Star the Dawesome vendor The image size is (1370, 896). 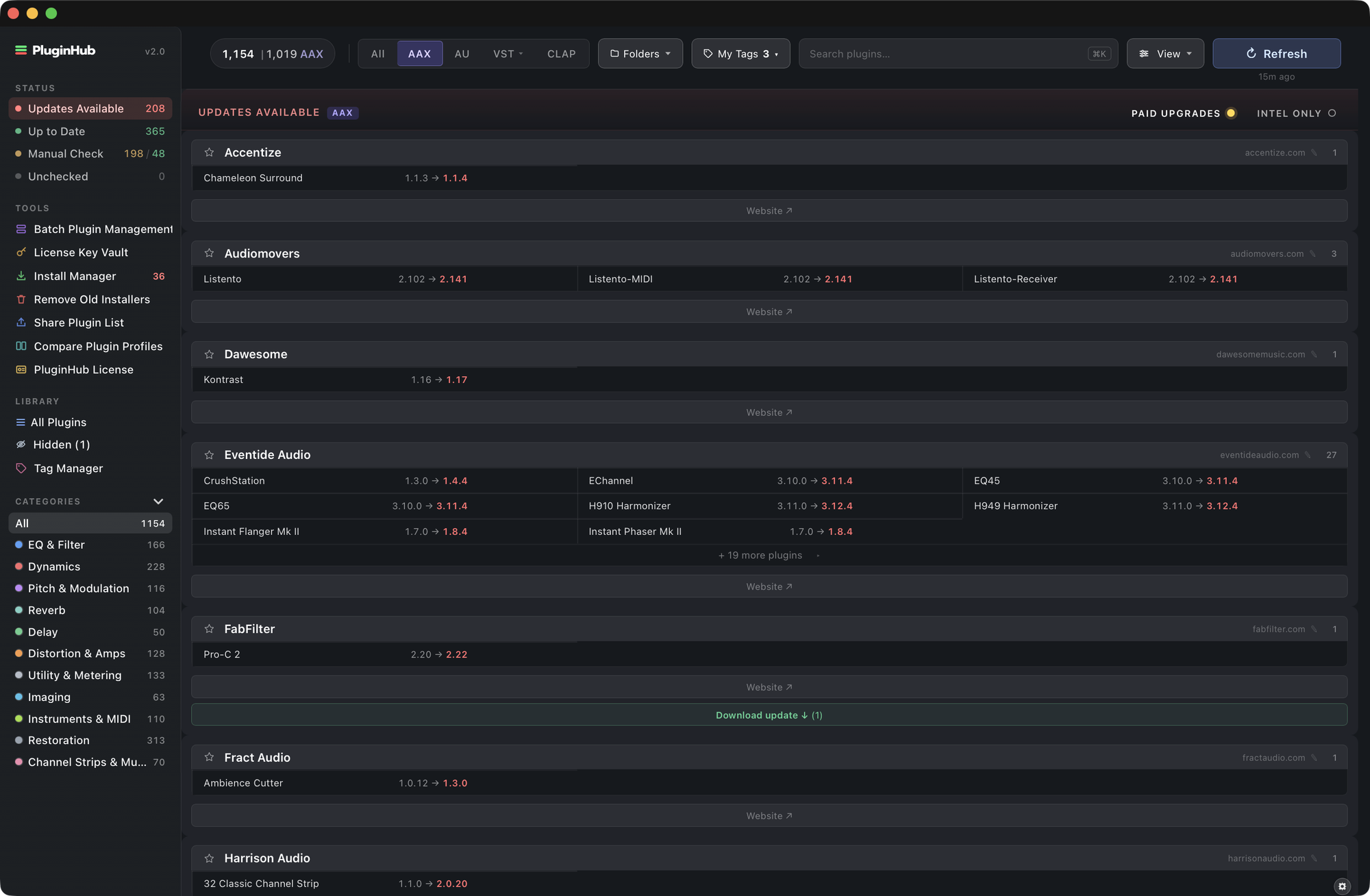click(210, 353)
